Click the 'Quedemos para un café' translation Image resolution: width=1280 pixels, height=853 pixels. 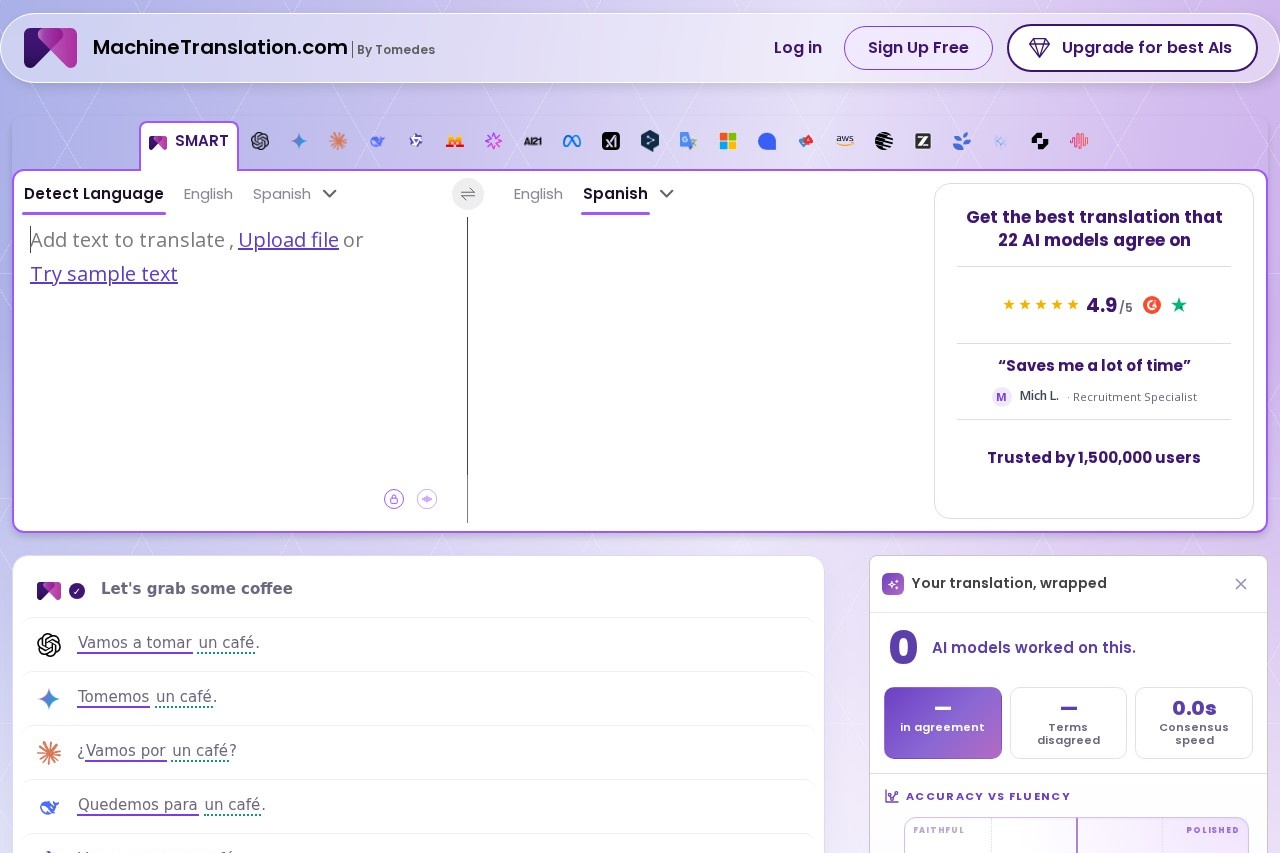(171, 805)
